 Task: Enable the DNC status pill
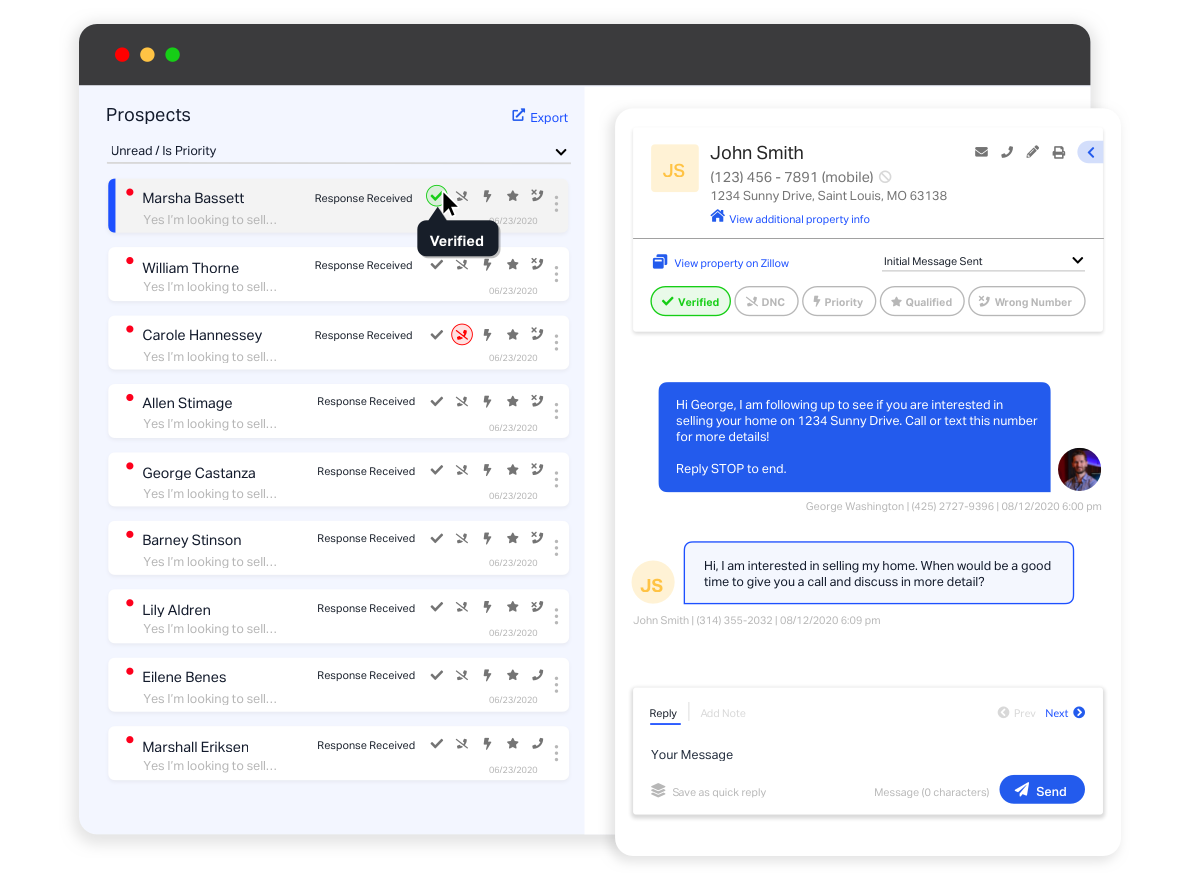[766, 301]
